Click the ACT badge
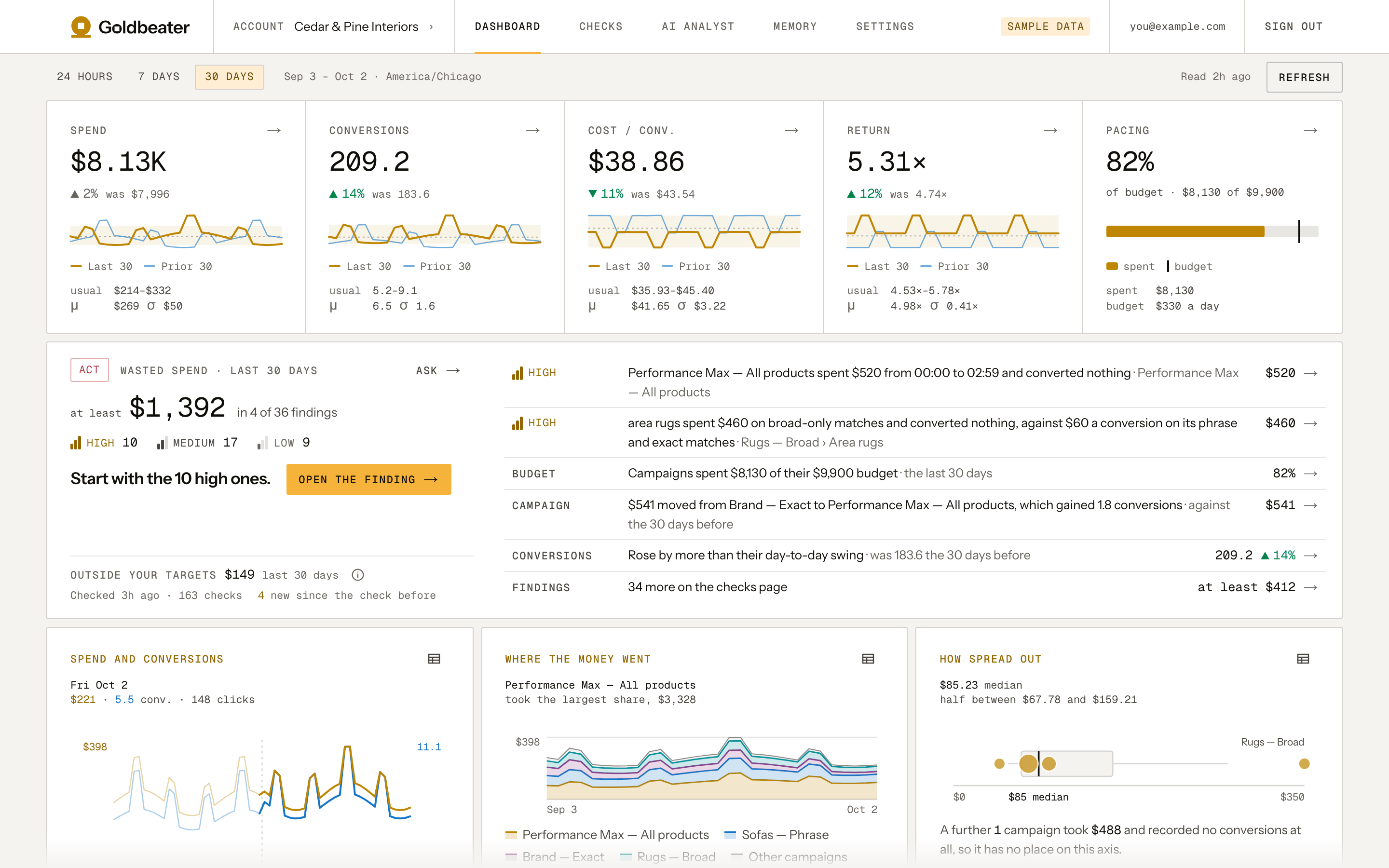This screenshot has width=1389, height=868. pos(90,370)
